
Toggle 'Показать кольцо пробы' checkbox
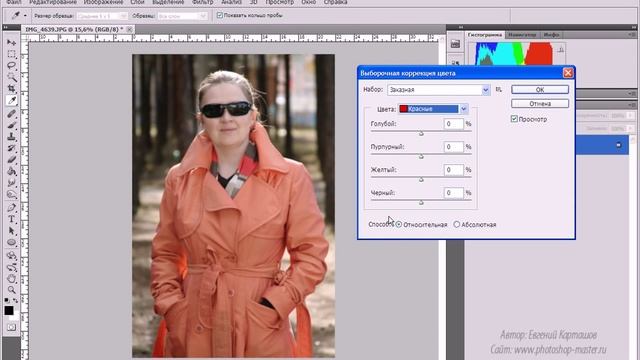[220, 15]
